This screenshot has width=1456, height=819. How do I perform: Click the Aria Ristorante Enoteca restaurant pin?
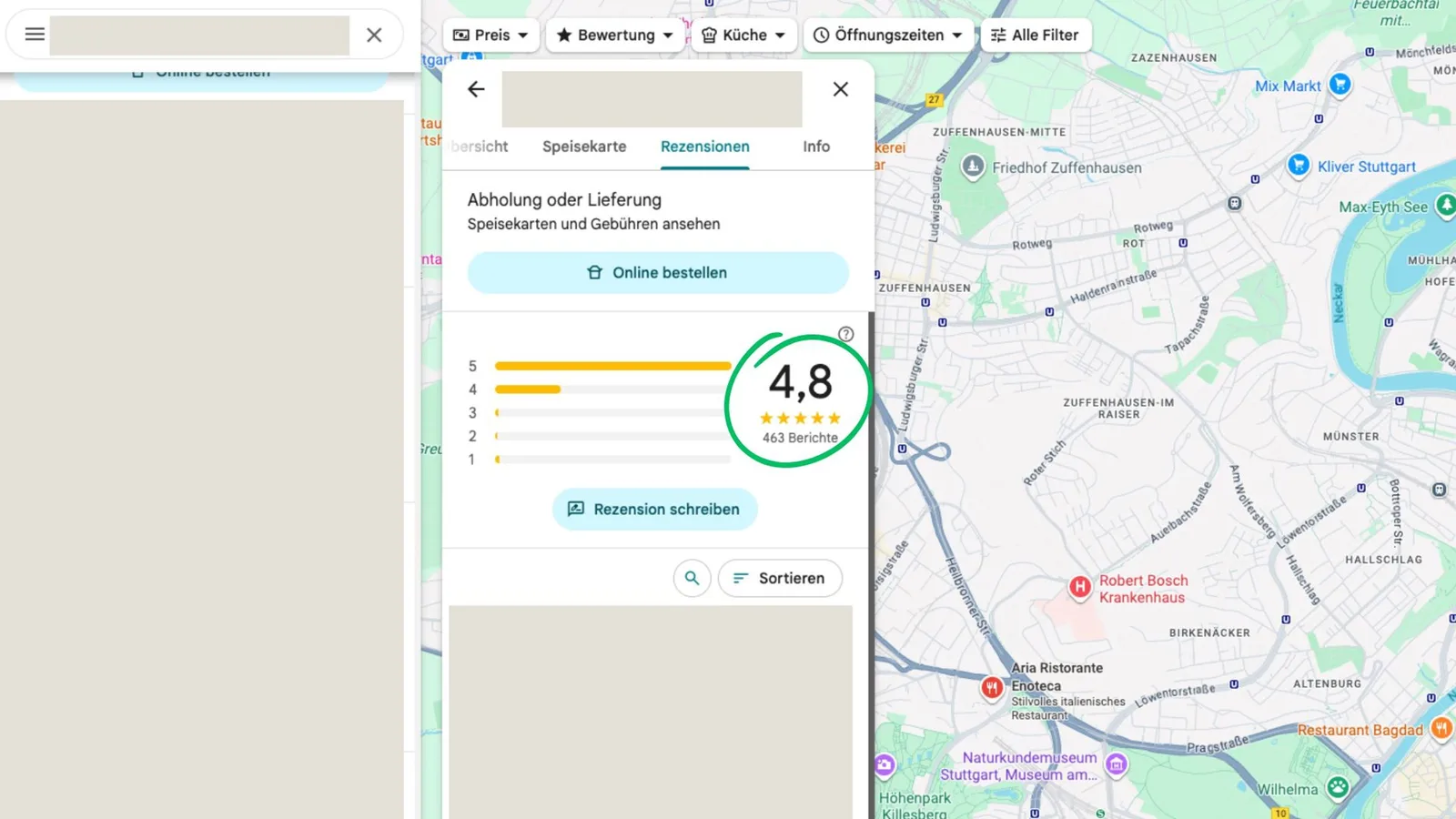(992, 687)
